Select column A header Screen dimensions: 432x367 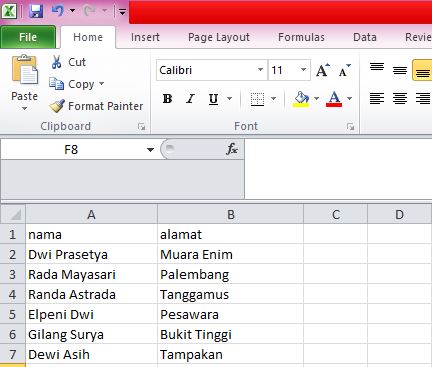click(91, 214)
